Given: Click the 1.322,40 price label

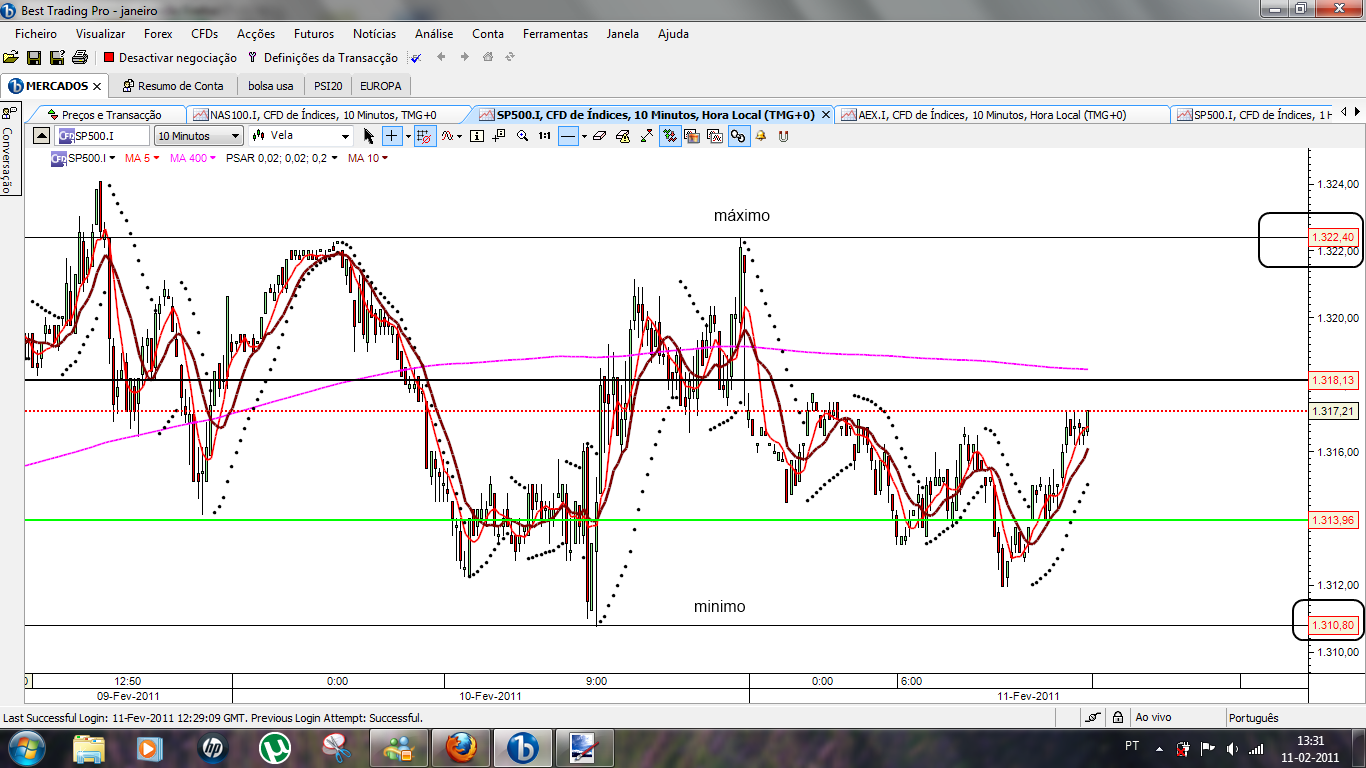Looking at the screenshot, I should pyautogui.click(x=1333, y=237).
